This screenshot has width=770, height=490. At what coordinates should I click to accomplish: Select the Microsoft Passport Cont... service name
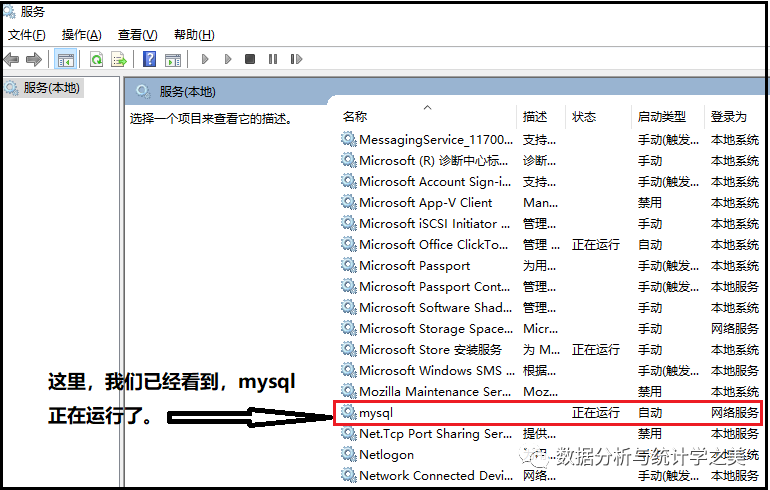point(435,286)
